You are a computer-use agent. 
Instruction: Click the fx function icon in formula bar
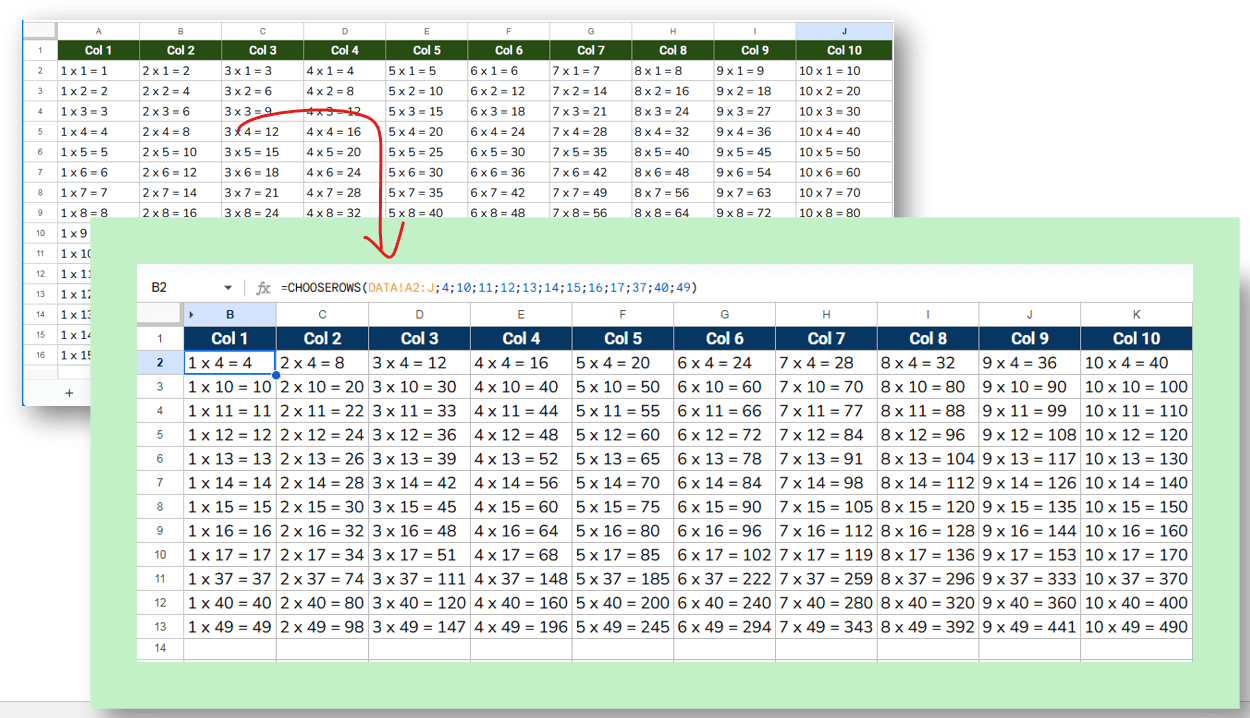263,288
